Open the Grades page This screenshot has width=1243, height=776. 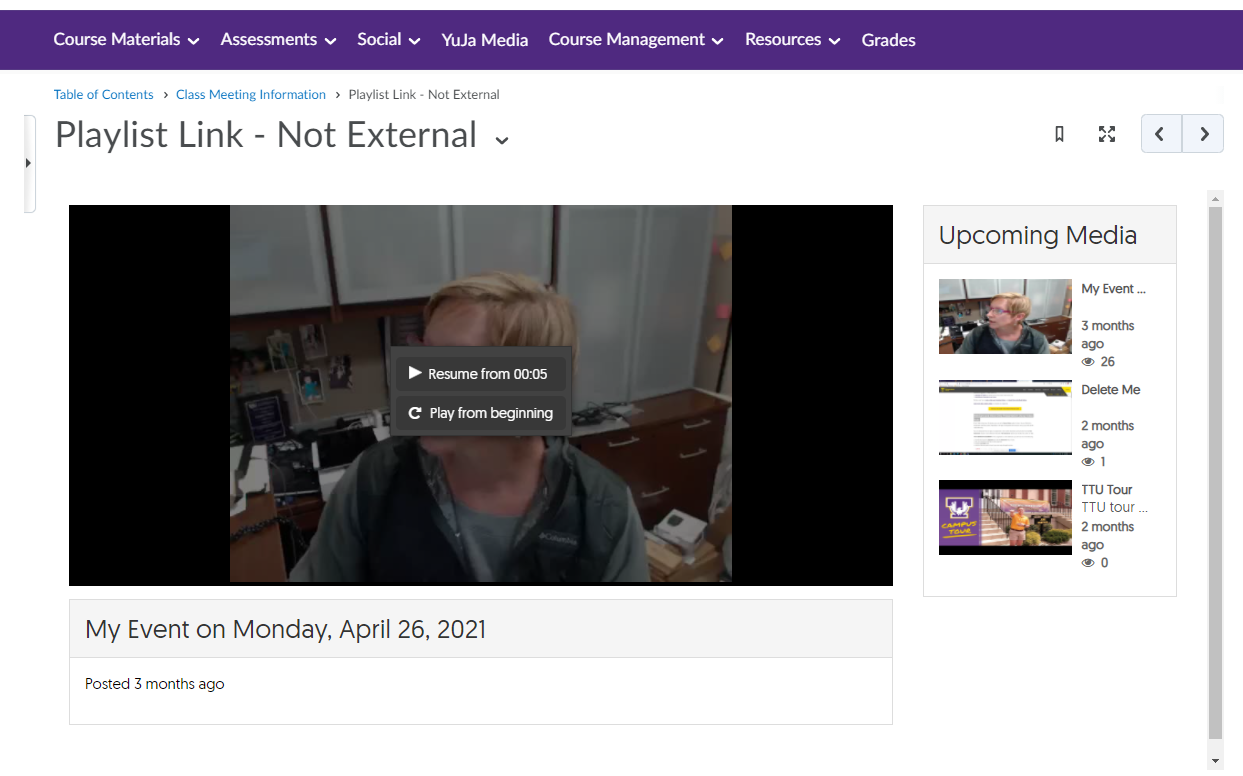pyautogui.click(x=888, y=40)
